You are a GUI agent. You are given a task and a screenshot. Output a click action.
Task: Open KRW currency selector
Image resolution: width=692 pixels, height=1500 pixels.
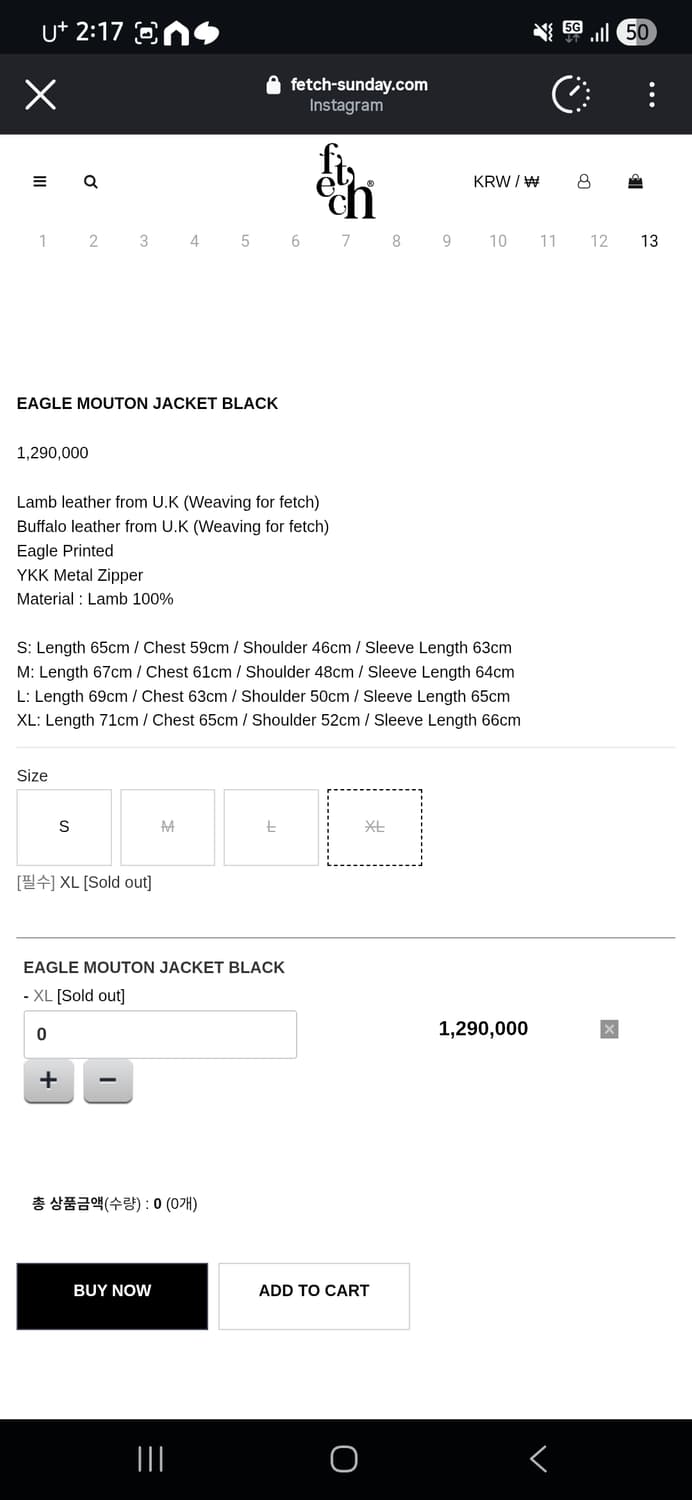click(x=506, y=182)
